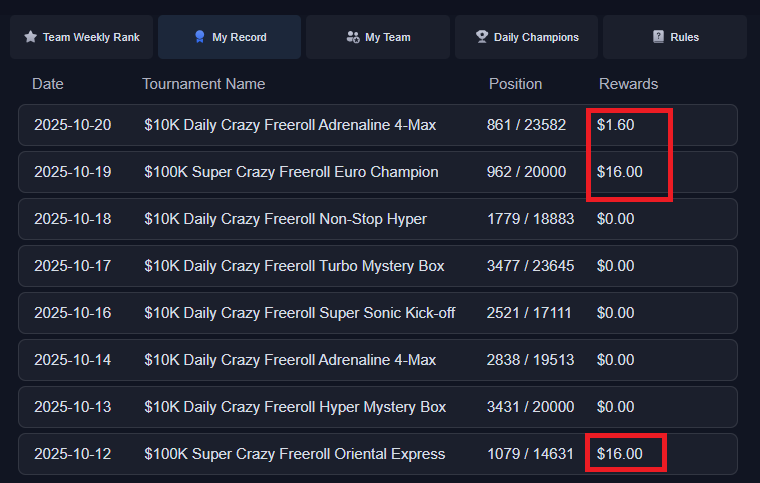Click the trophy icon on Daily Champions

[x=482, y=37]
